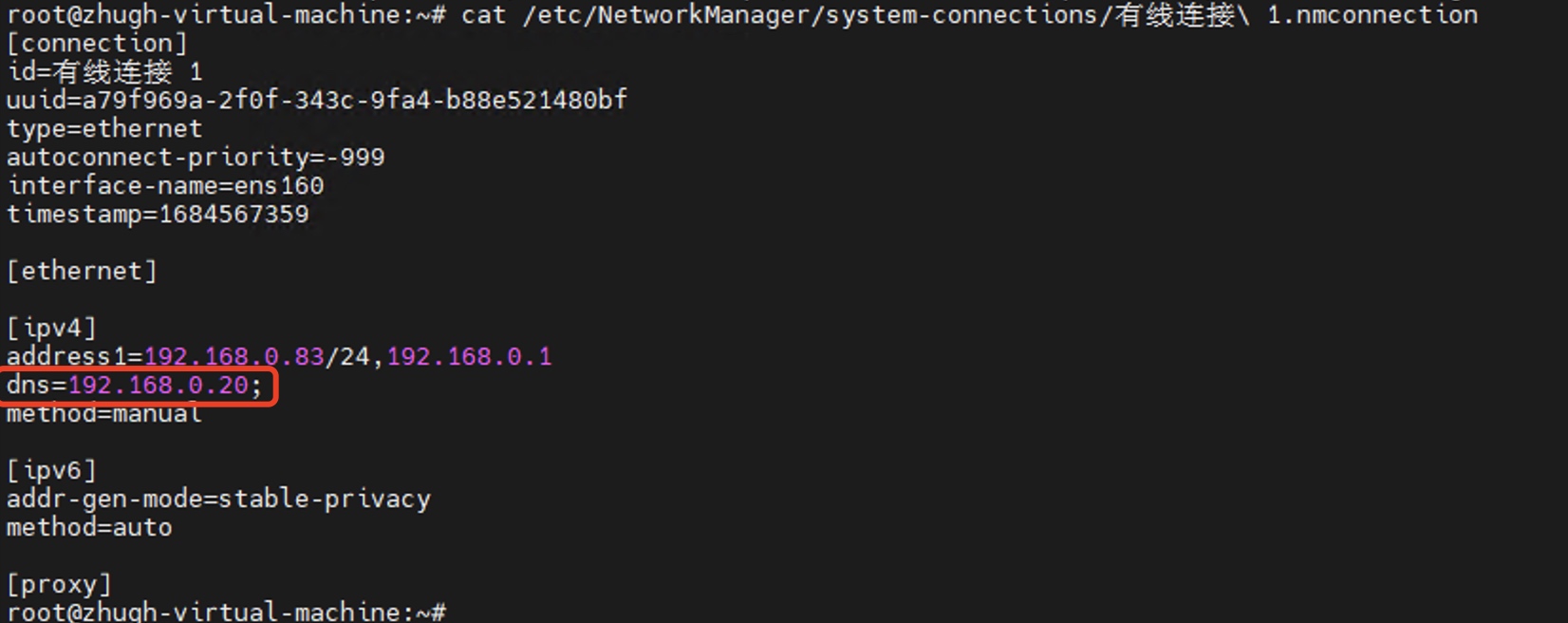Click the interface-name=ens160 line
The height and width of the screenshot is (623, 1568).
pos(165,186)
